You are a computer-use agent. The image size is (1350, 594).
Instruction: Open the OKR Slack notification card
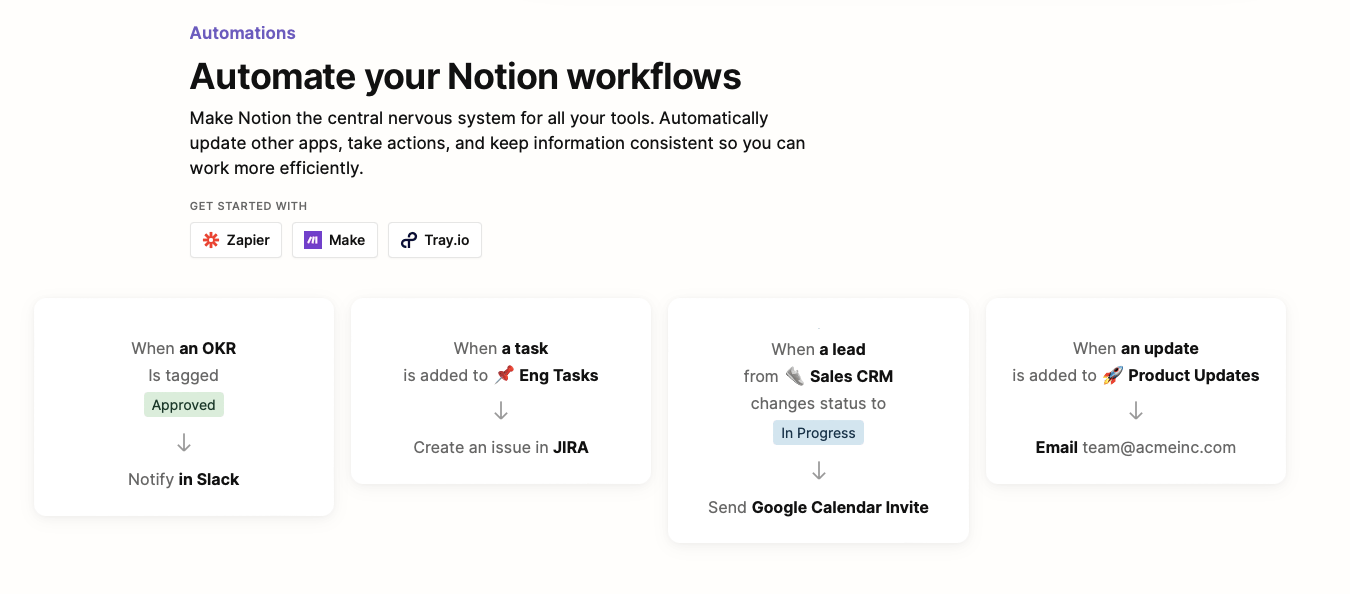[x=183, y=406]
